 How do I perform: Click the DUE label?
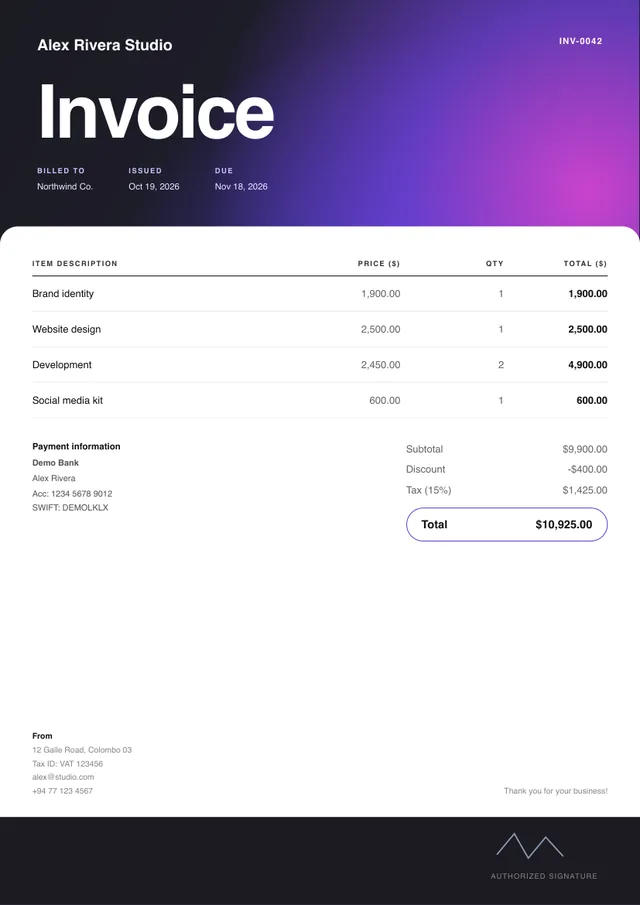(224, 171)
